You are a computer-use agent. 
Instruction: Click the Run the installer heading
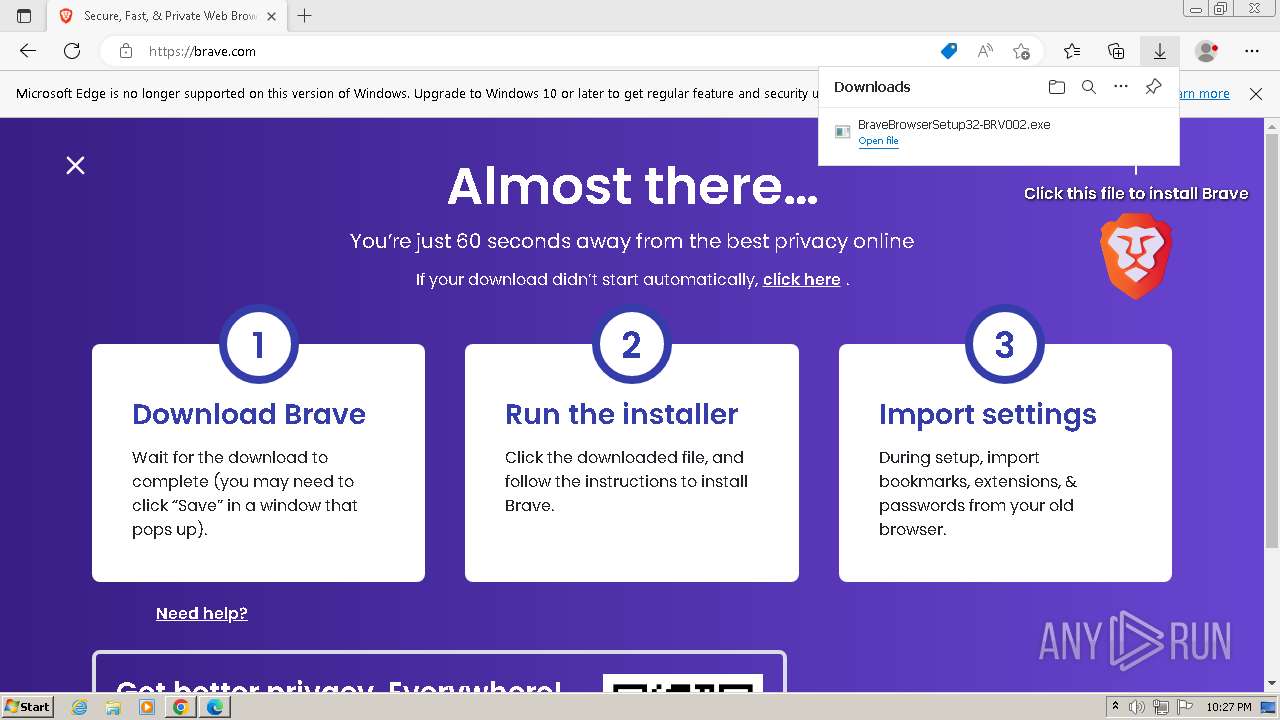(621, 414)
